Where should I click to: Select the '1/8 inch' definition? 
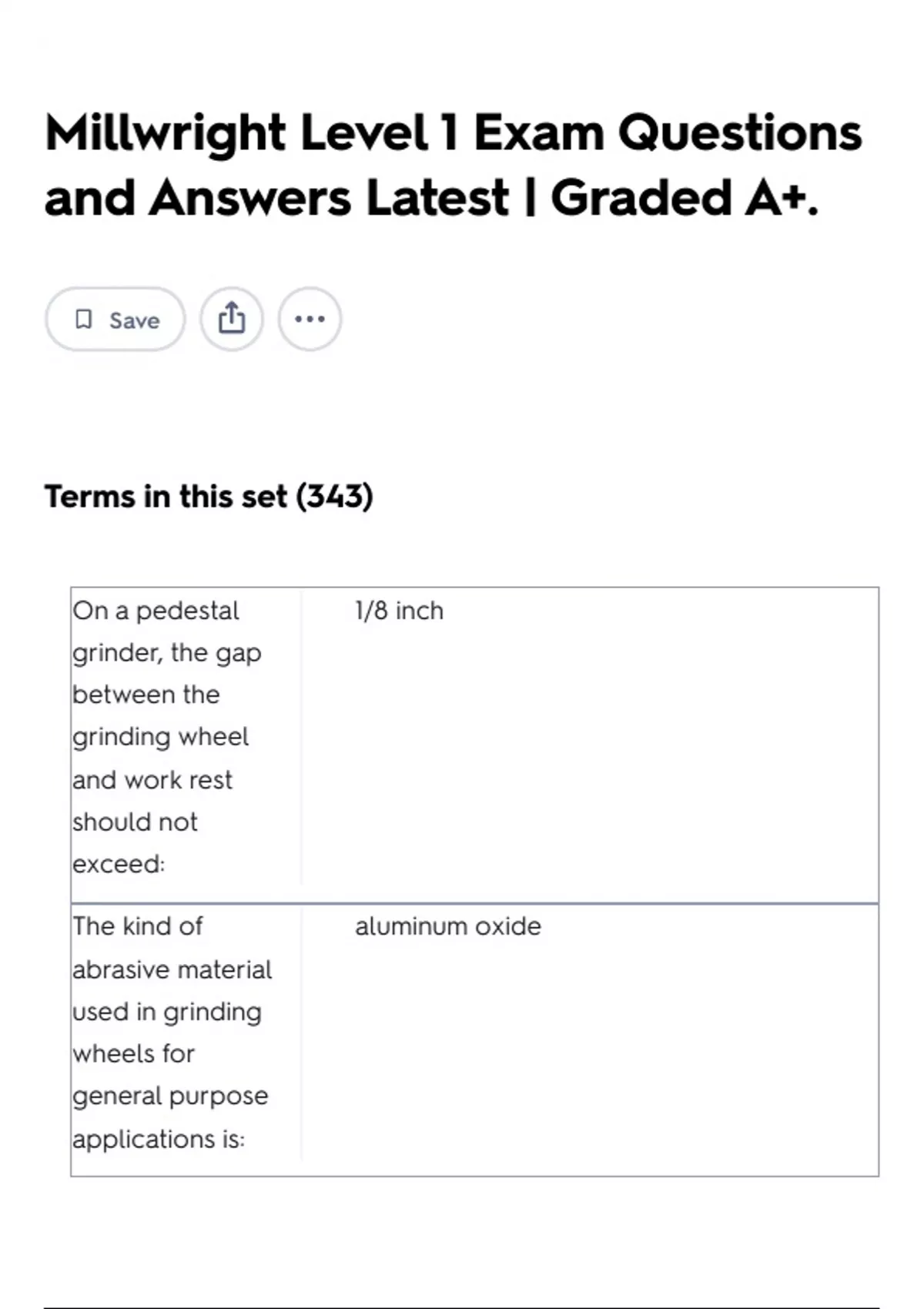click(399, 611)
